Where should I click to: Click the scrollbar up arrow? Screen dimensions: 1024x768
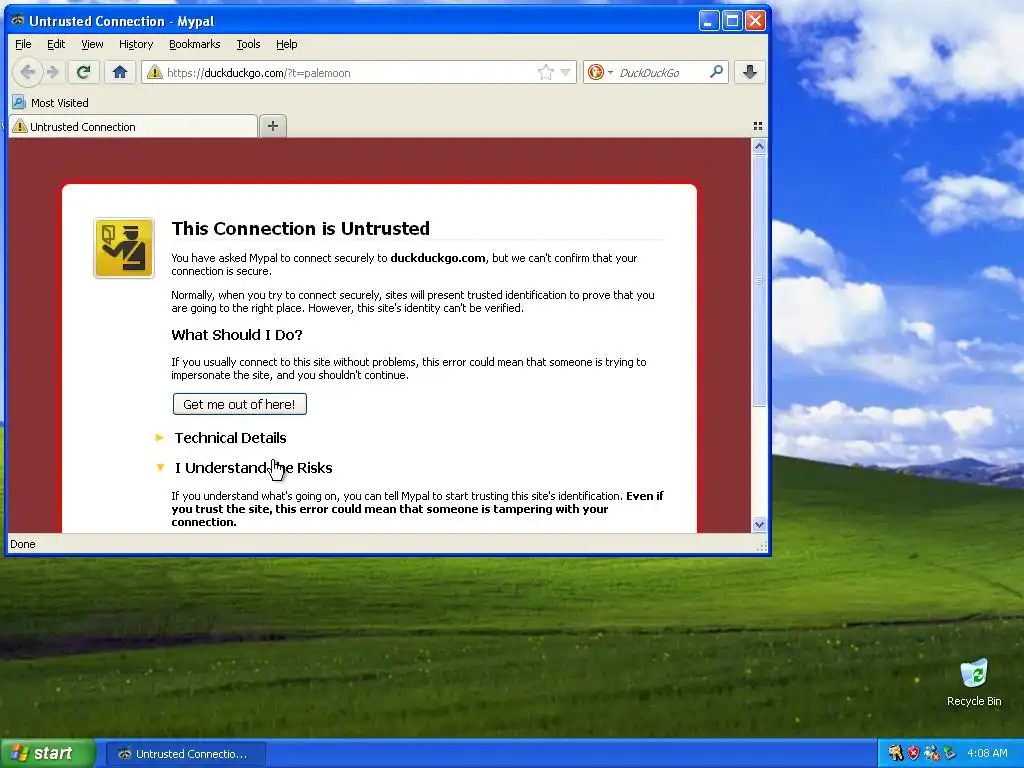pyautogui.click(x=759, y=147)
